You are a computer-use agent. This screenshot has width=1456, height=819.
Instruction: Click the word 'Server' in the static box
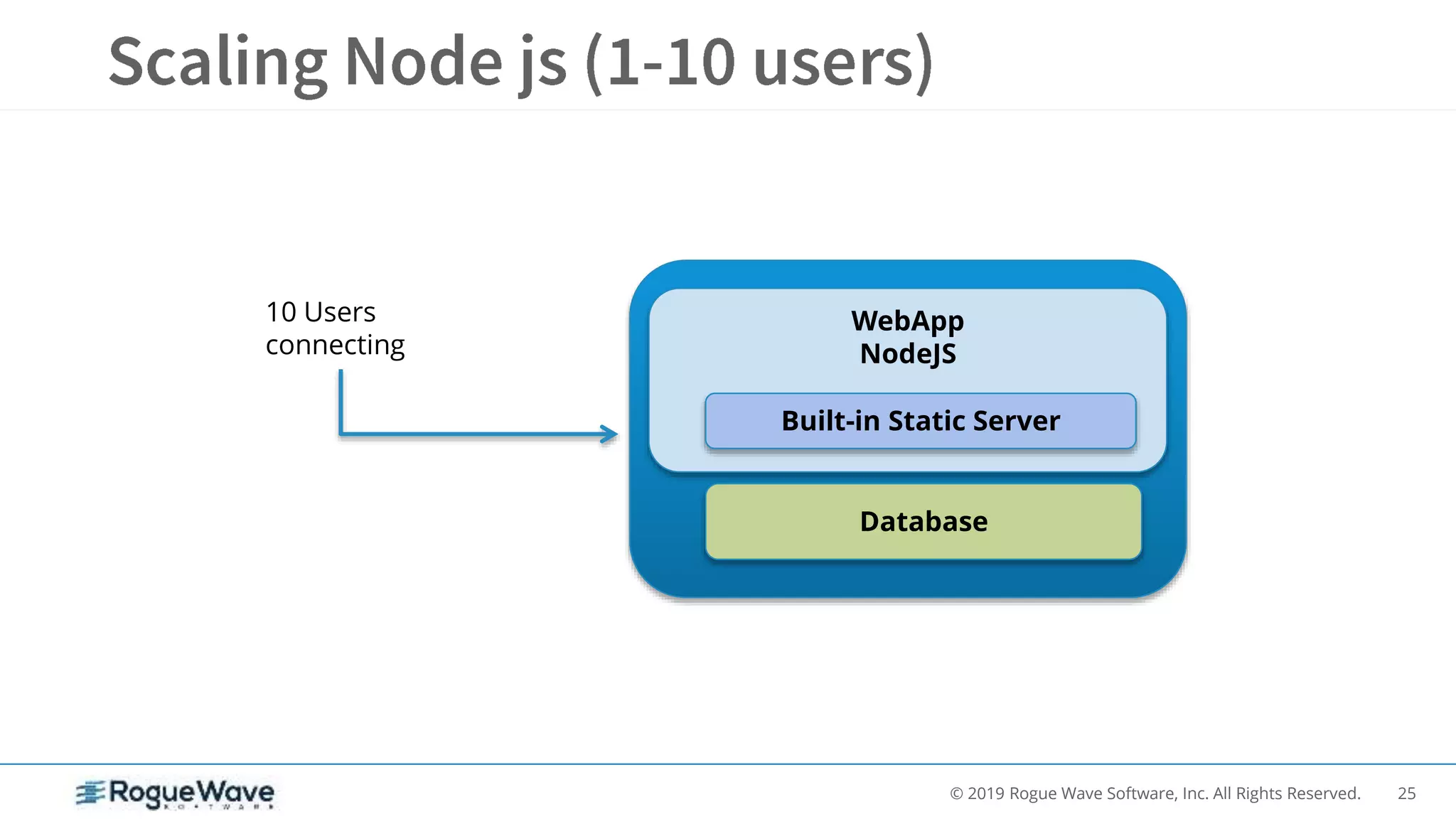[1017, 421]
